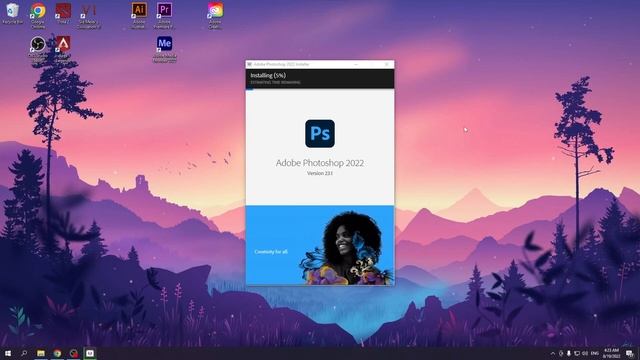This screenshot has width=640, height=360.
Task: Click the installer title bar icon
Action: click(249, 64)
